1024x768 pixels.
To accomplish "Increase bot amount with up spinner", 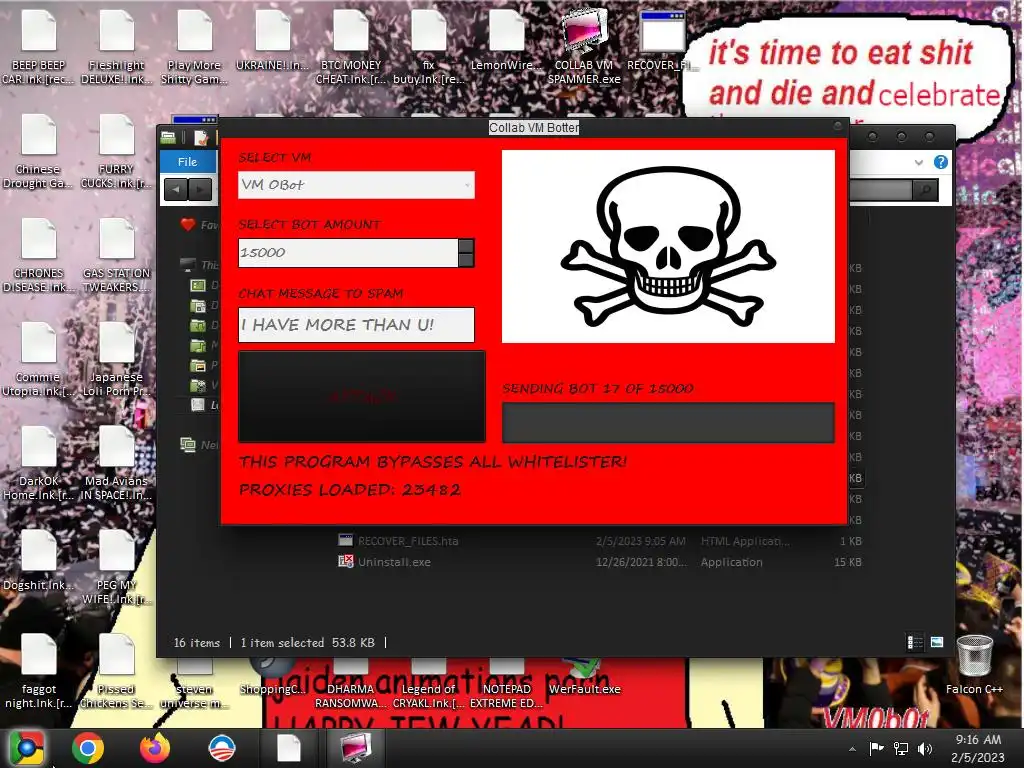I will 466,246.
